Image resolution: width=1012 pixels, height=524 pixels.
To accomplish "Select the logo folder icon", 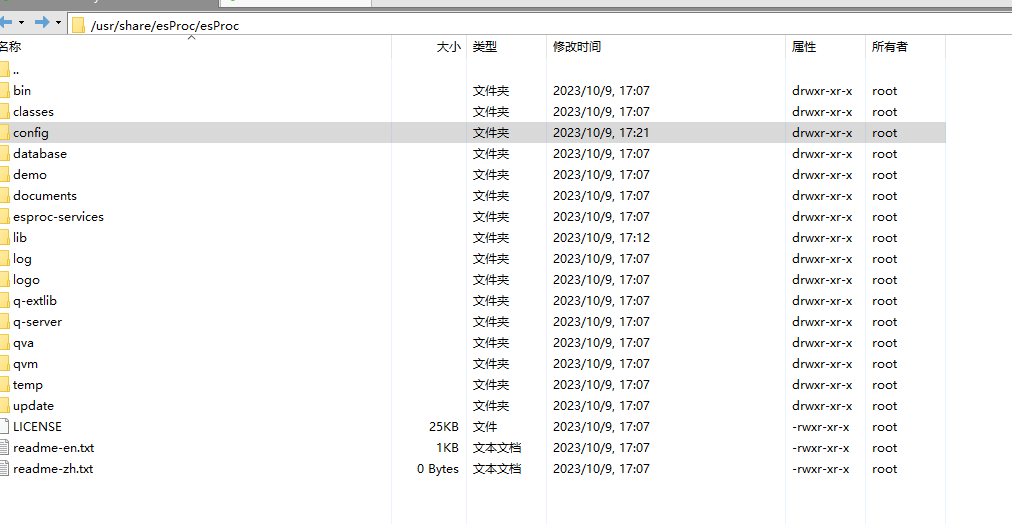I will [5, 279].
